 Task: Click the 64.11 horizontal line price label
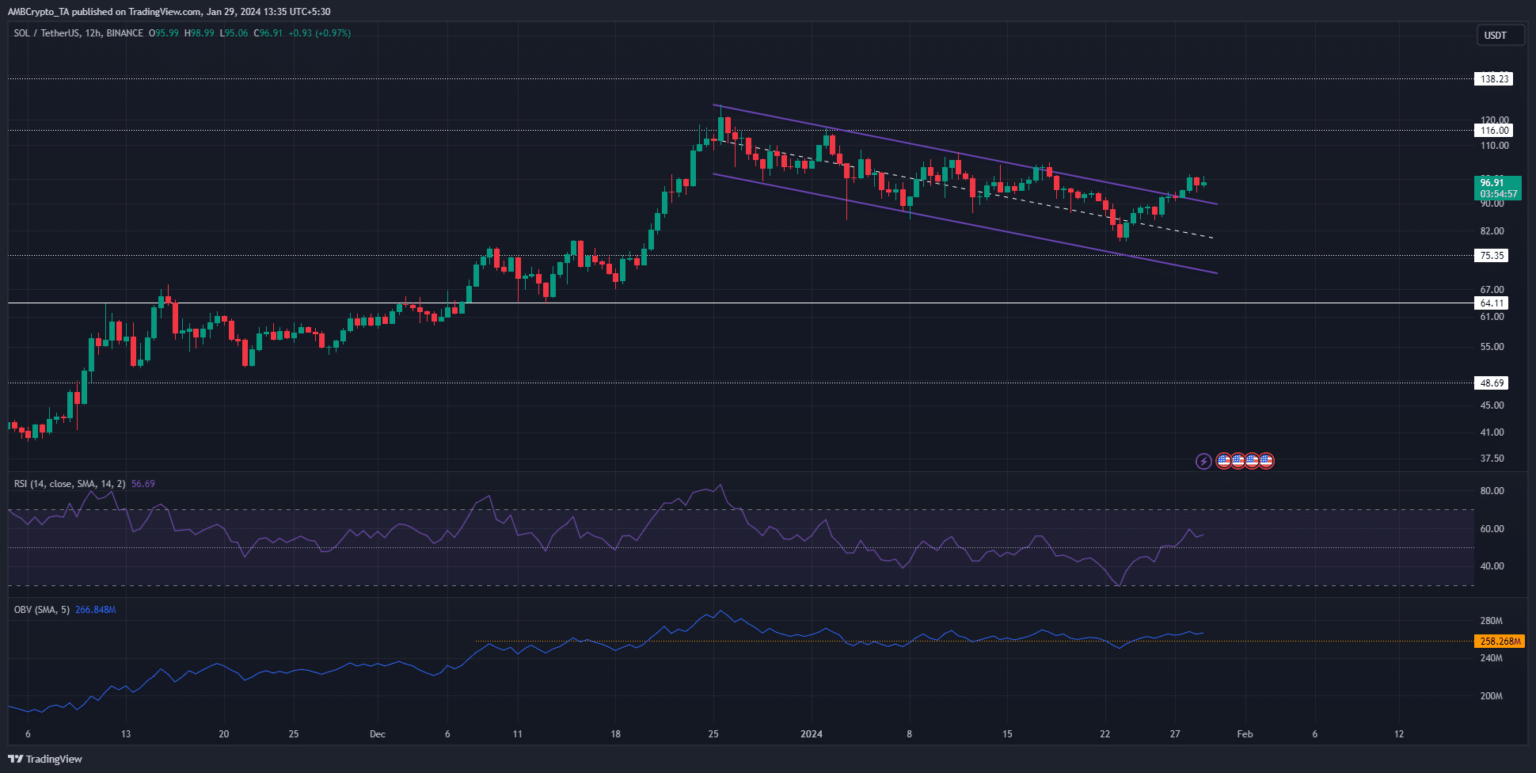click(x=1491, y=303)
